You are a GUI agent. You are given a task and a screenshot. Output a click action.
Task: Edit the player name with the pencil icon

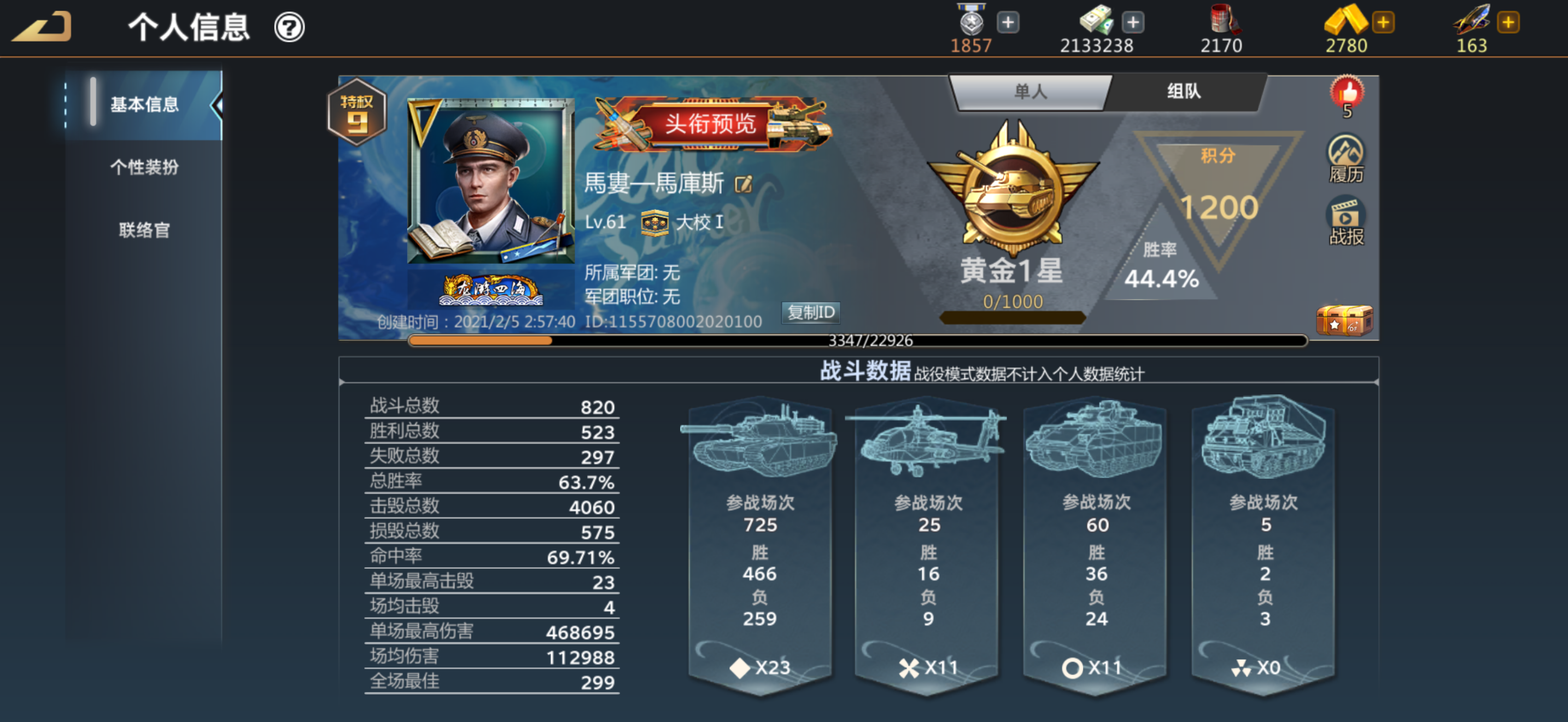[743, 184]
